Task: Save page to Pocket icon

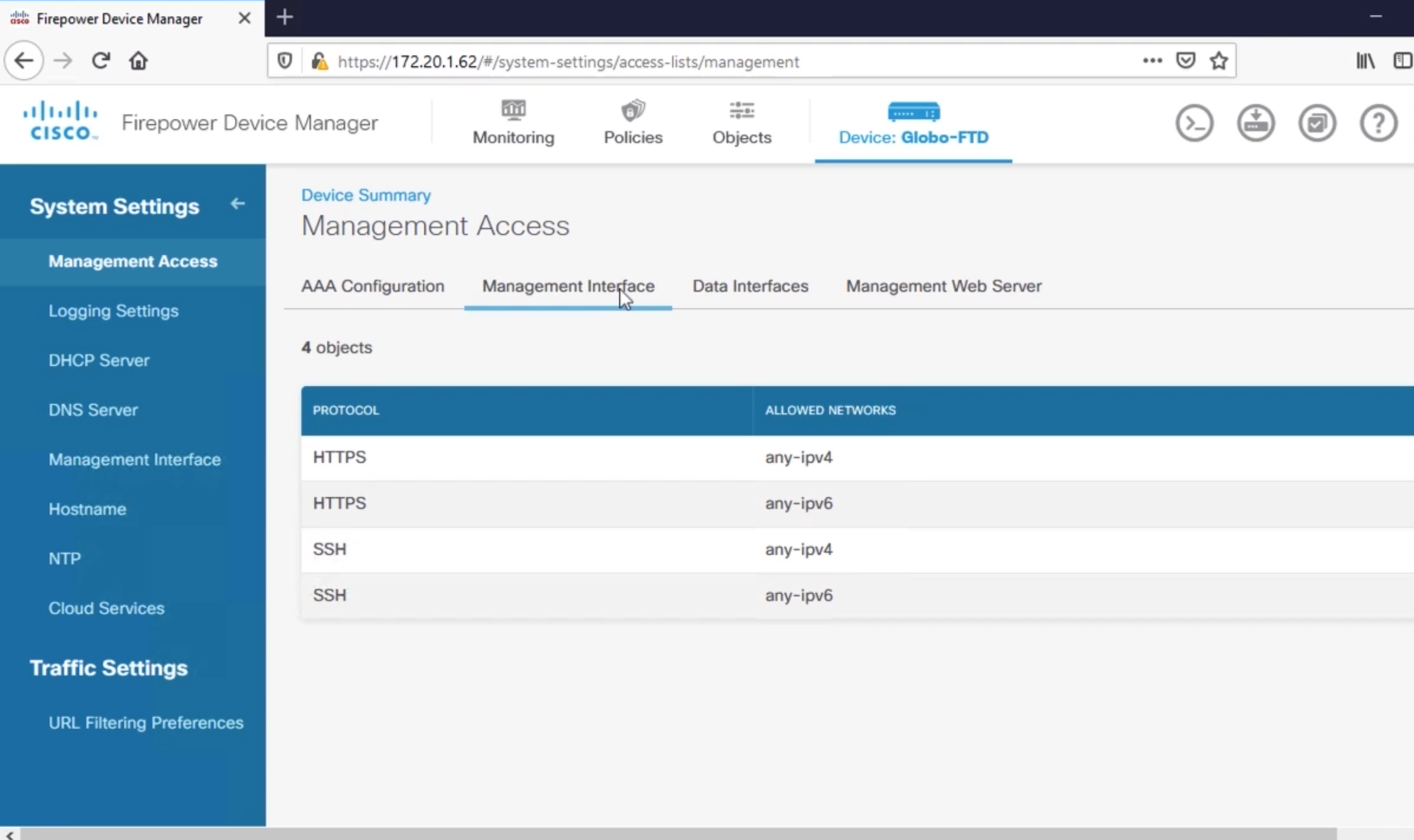Action: [x=1185, y=60]
